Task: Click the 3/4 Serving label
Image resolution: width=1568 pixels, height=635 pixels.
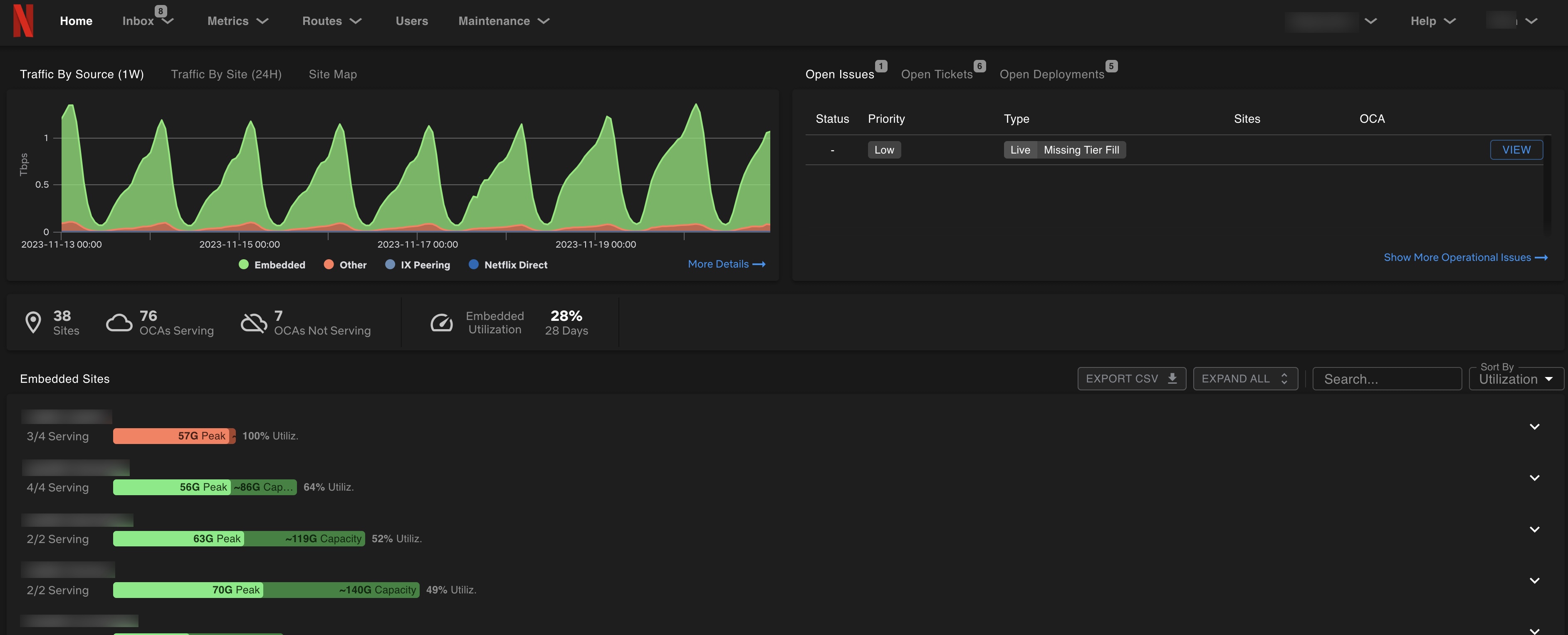Action: tap(58, 436)
